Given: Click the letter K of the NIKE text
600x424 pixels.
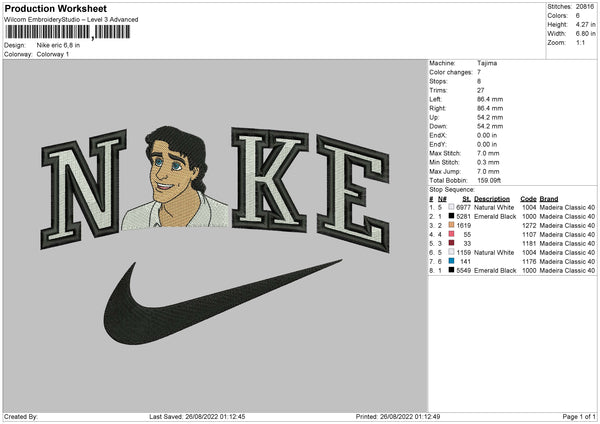Looking at the screenshot, I should click(269, 180).
